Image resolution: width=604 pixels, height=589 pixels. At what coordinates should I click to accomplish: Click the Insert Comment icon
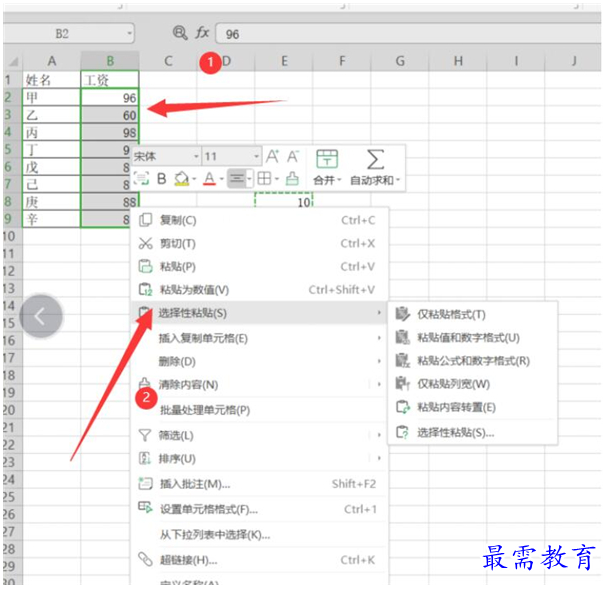pyautogui.click(x=146, y=483)
